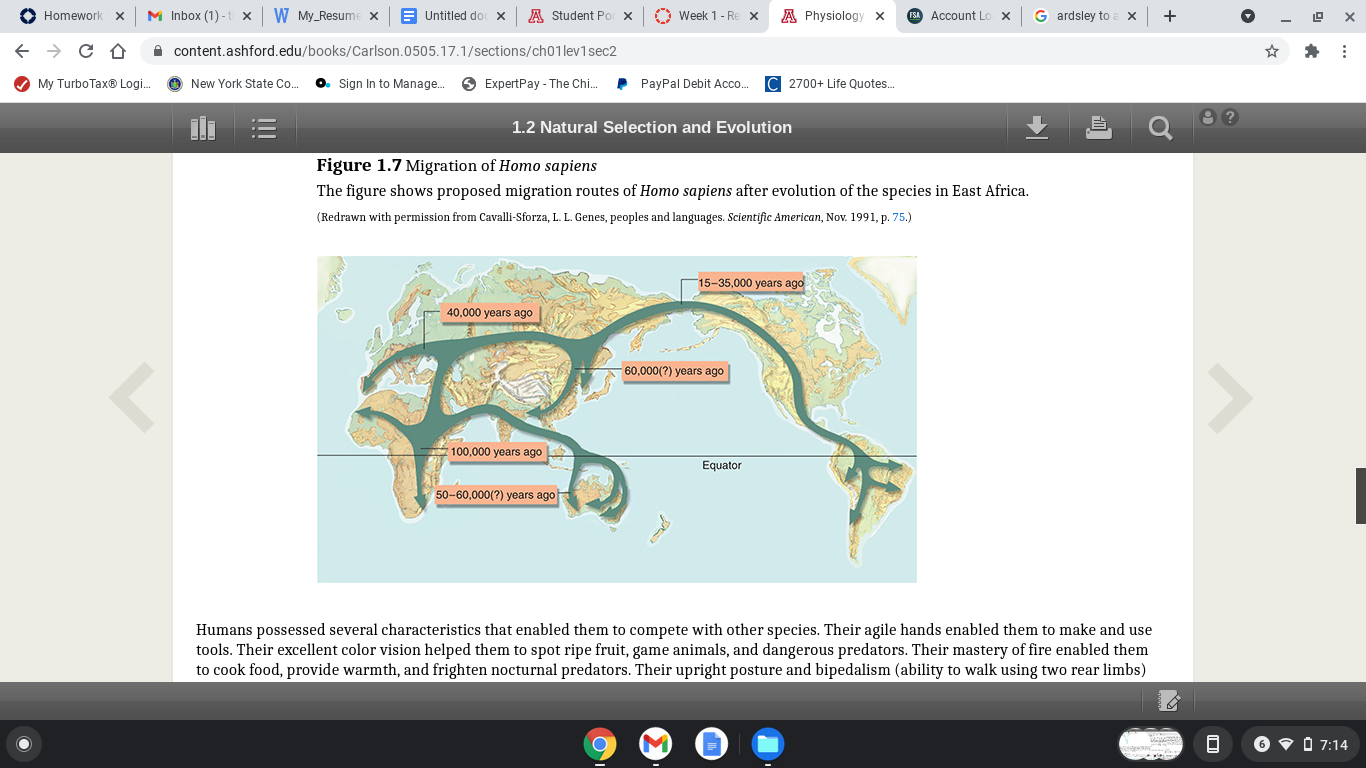Open My TurboTax Login bookmark
This screenshot has width=1366, height=768.
coord(83,84)
